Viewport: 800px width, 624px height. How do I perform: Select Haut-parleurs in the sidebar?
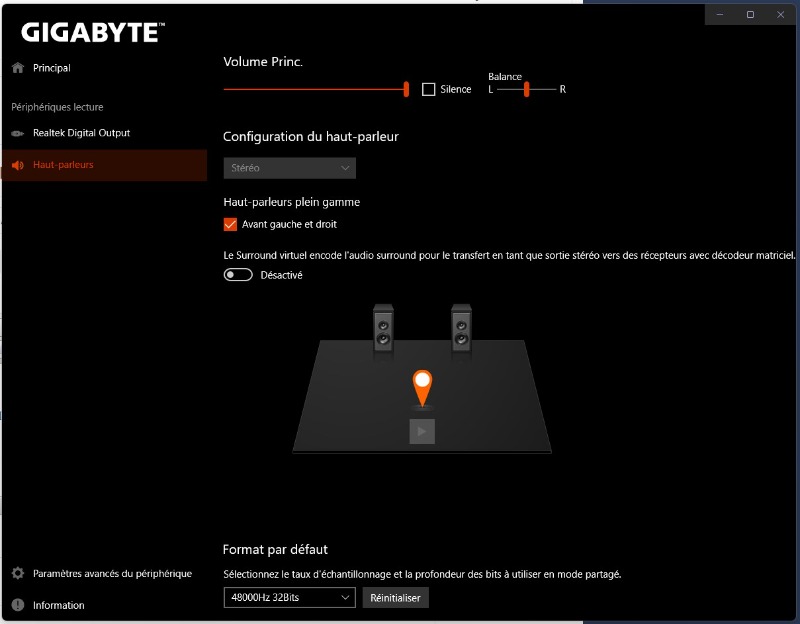click(x=63, y=165)
